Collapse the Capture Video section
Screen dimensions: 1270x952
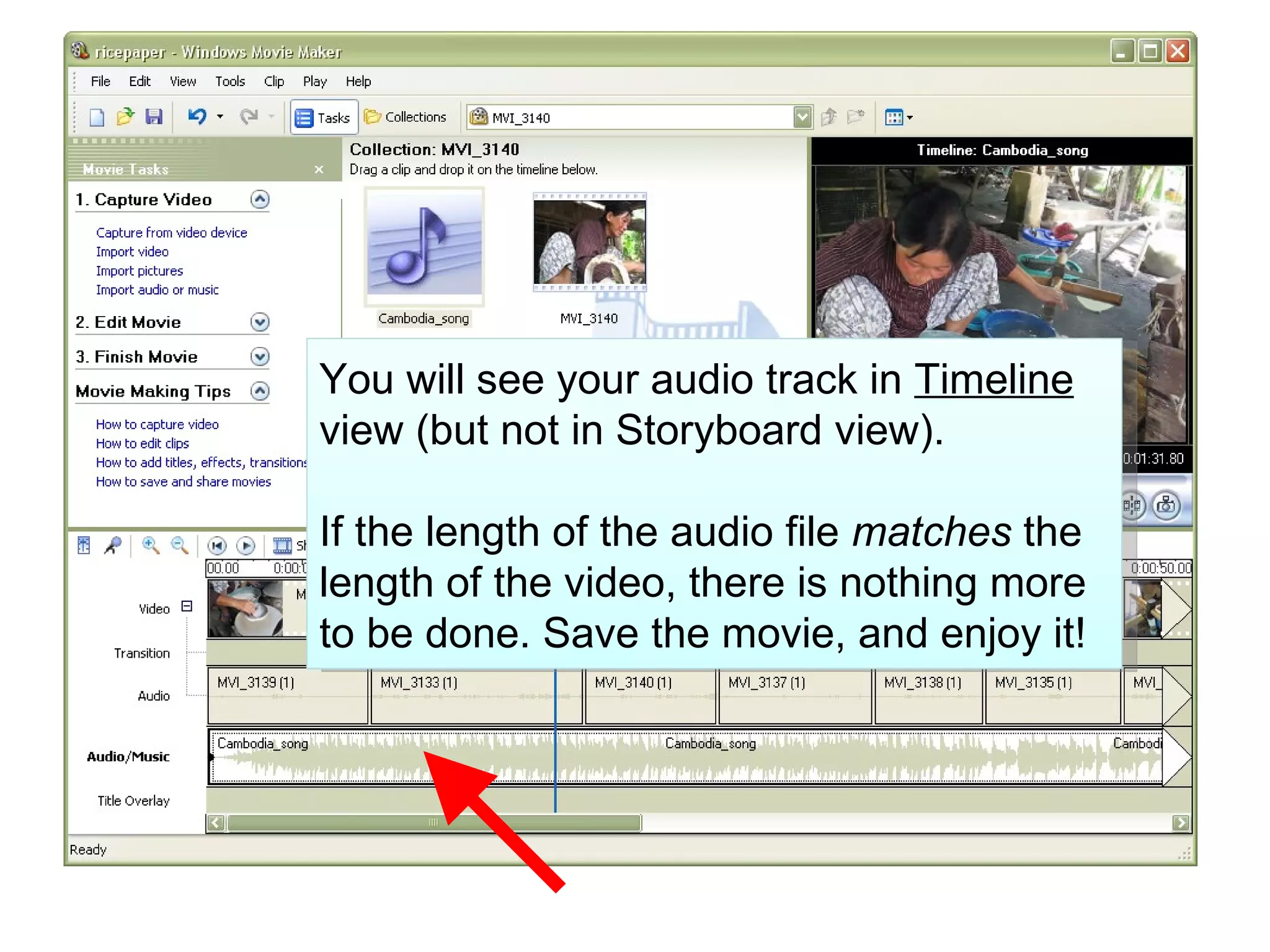[x=260, y=199]
